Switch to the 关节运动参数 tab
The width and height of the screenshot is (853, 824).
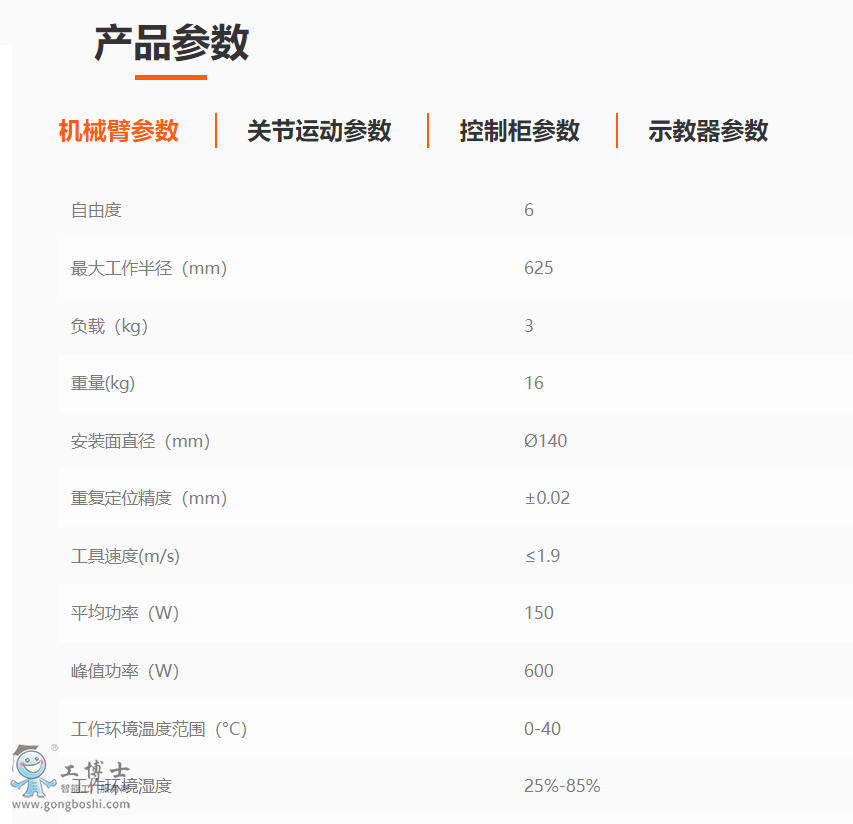coord(319,131)
